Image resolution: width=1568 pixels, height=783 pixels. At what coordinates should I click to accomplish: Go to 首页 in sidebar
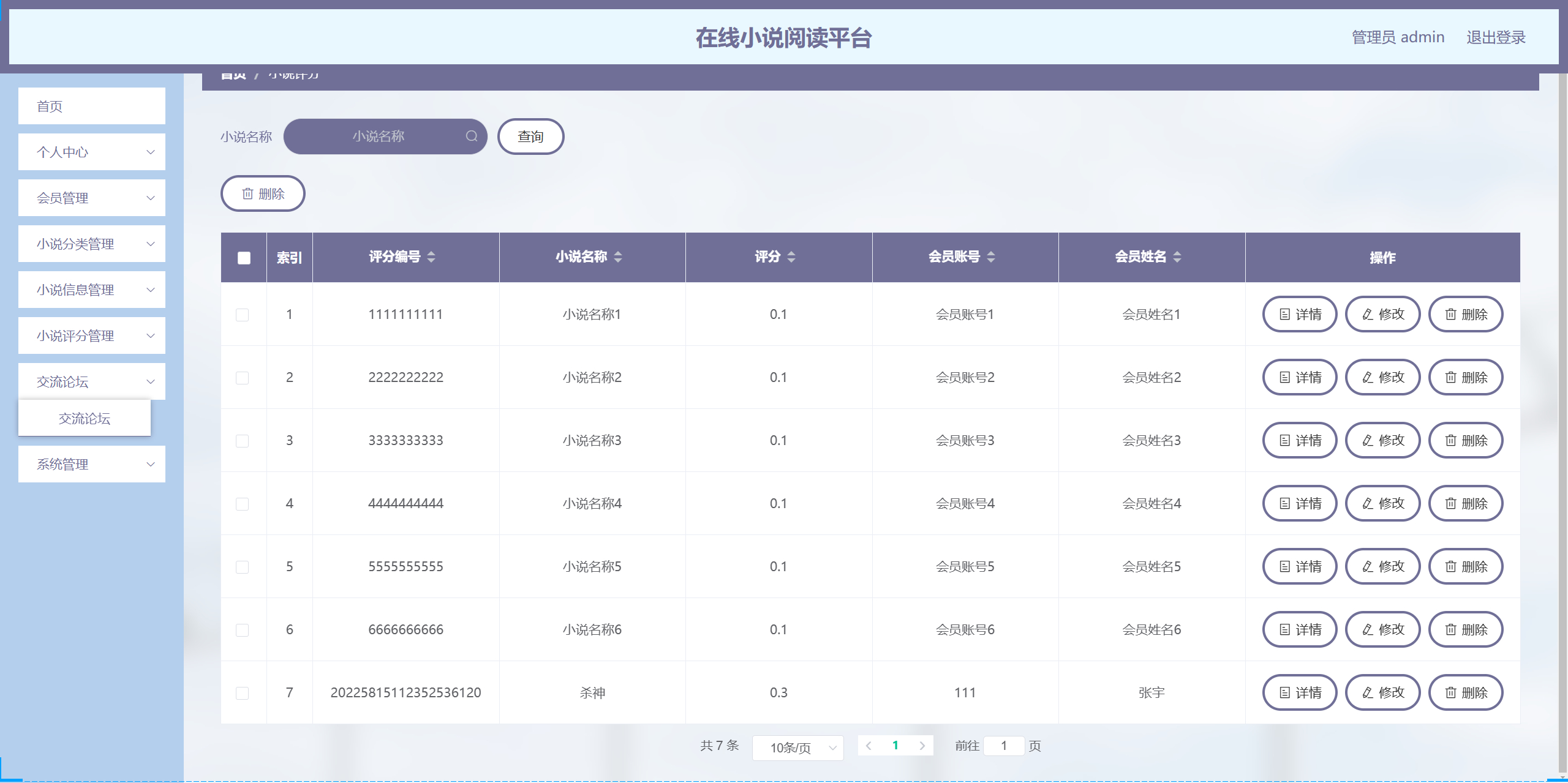point(92,106)
